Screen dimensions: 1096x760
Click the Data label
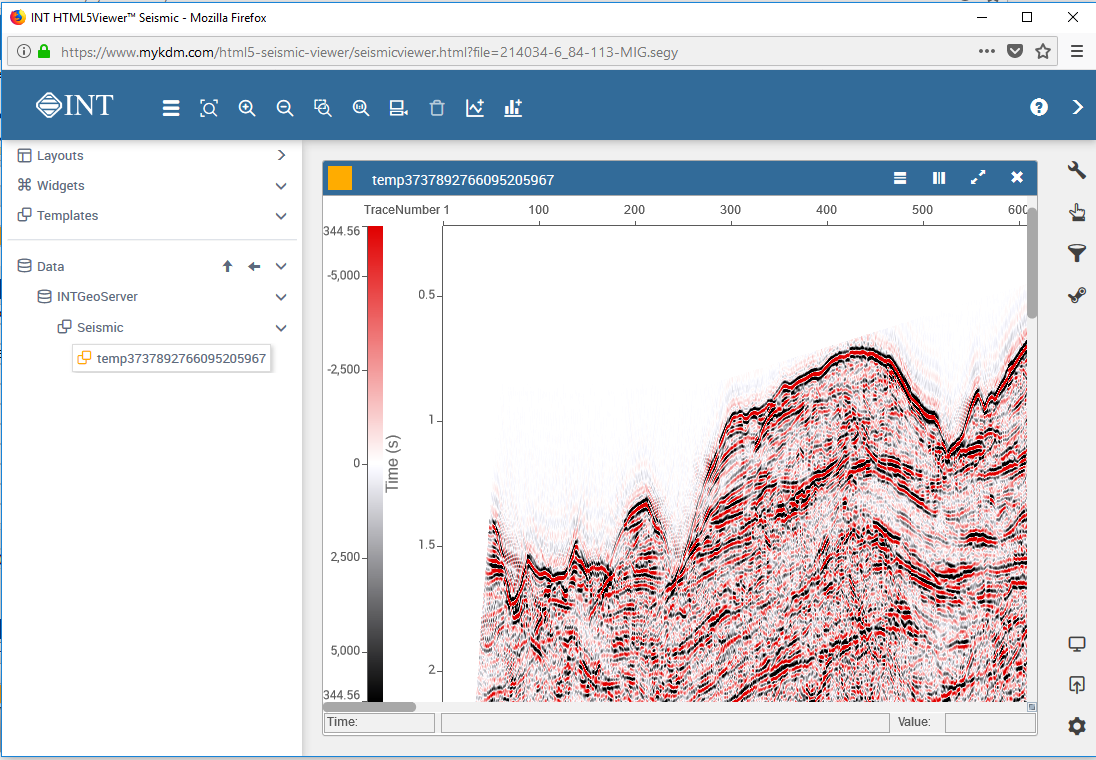click(x=50, y=266)
